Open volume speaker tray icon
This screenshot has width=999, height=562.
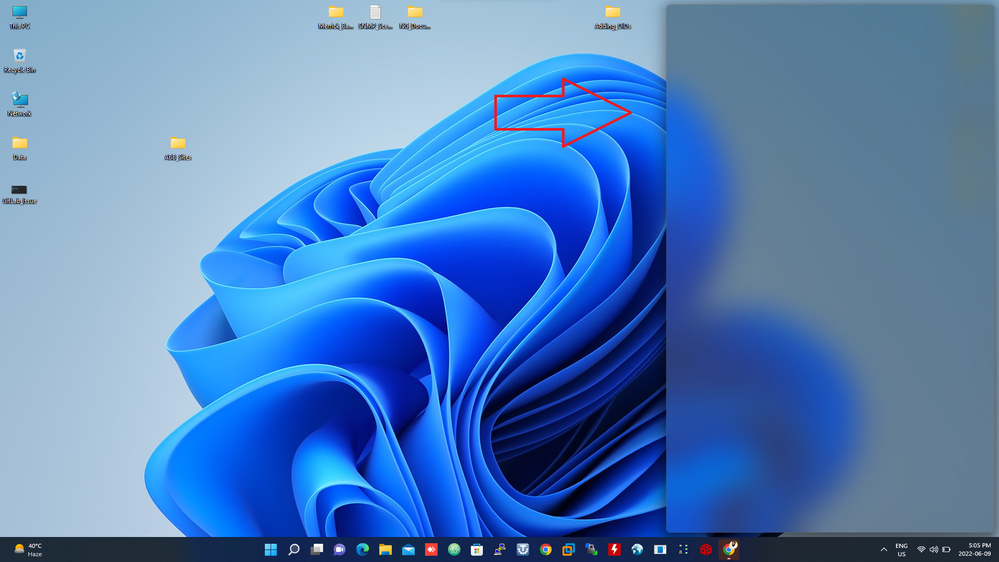tap(933, 549)
